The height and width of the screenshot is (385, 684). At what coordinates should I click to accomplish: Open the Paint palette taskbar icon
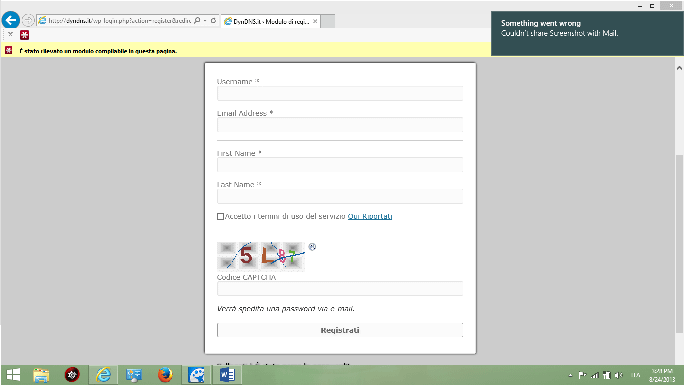pyautogui.click(x=196, y=375)
